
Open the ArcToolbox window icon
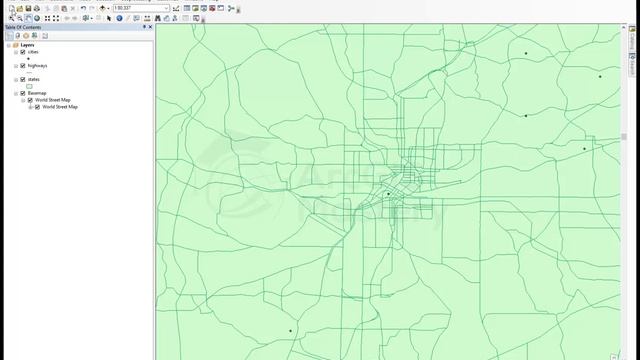pyautogui.click(x=212, y=8)
